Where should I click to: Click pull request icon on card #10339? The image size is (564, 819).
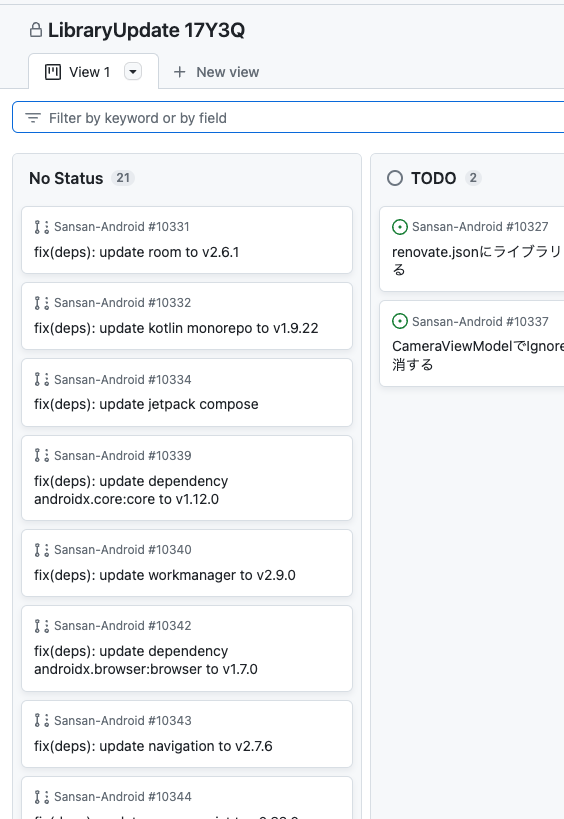click(x=42, y=455)
